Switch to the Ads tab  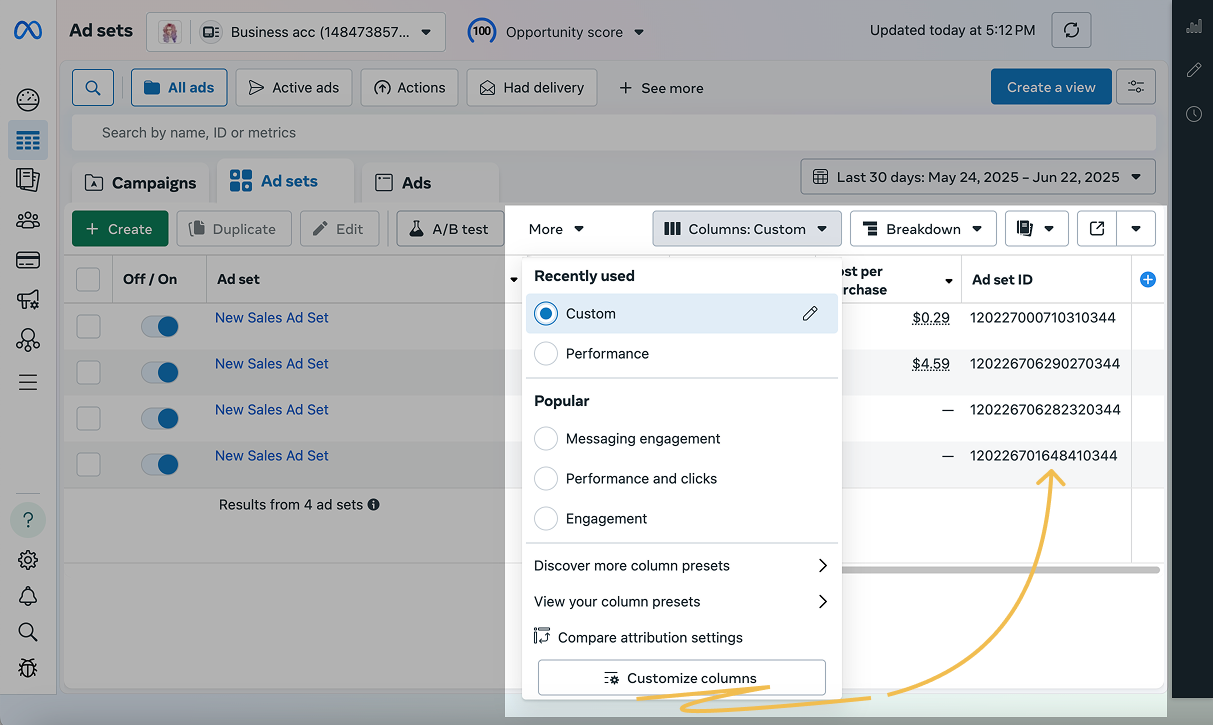pyautogui.click(x=416, y=183)
